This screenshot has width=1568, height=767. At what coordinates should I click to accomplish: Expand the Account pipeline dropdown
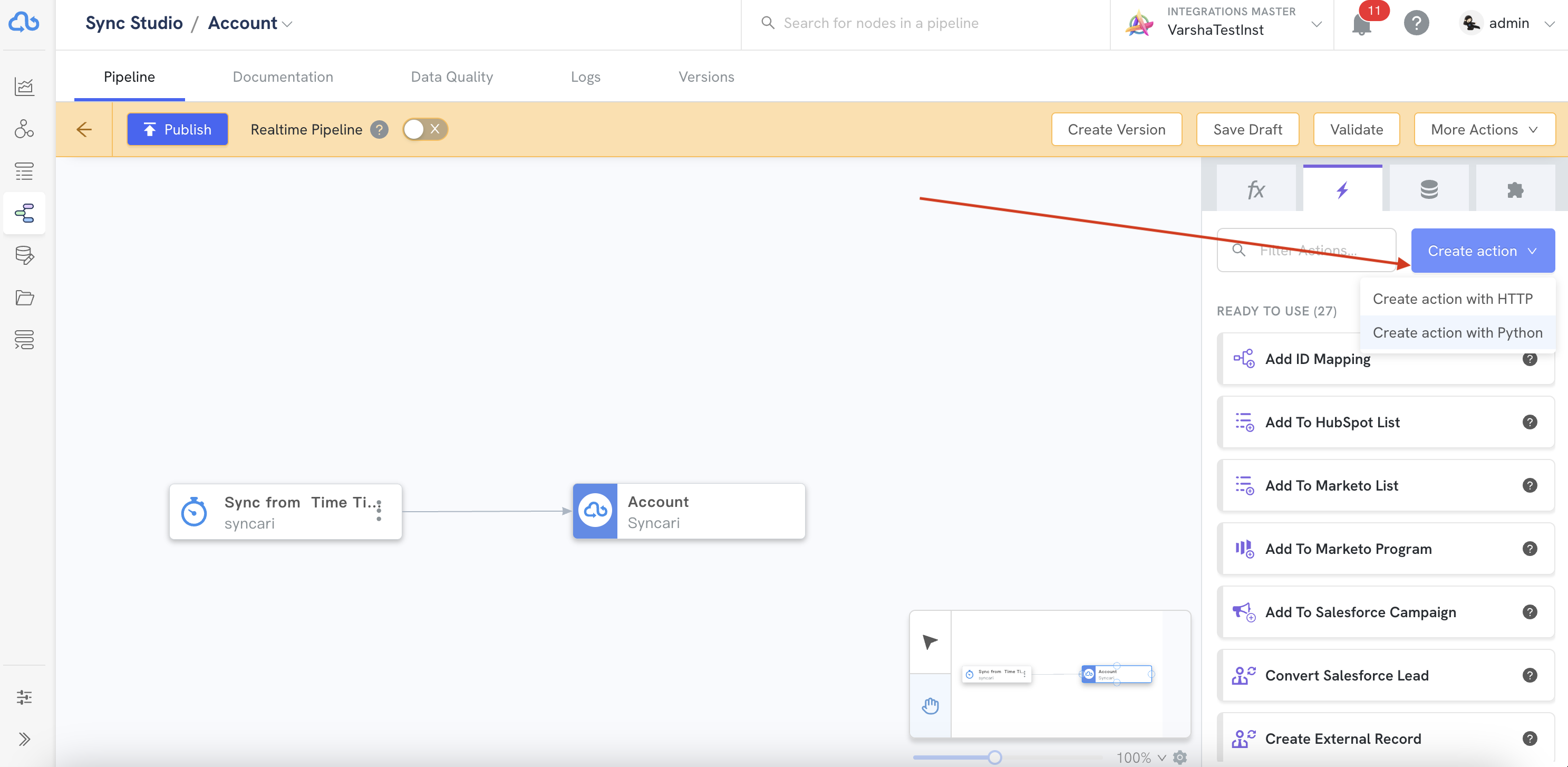(287, 24)
